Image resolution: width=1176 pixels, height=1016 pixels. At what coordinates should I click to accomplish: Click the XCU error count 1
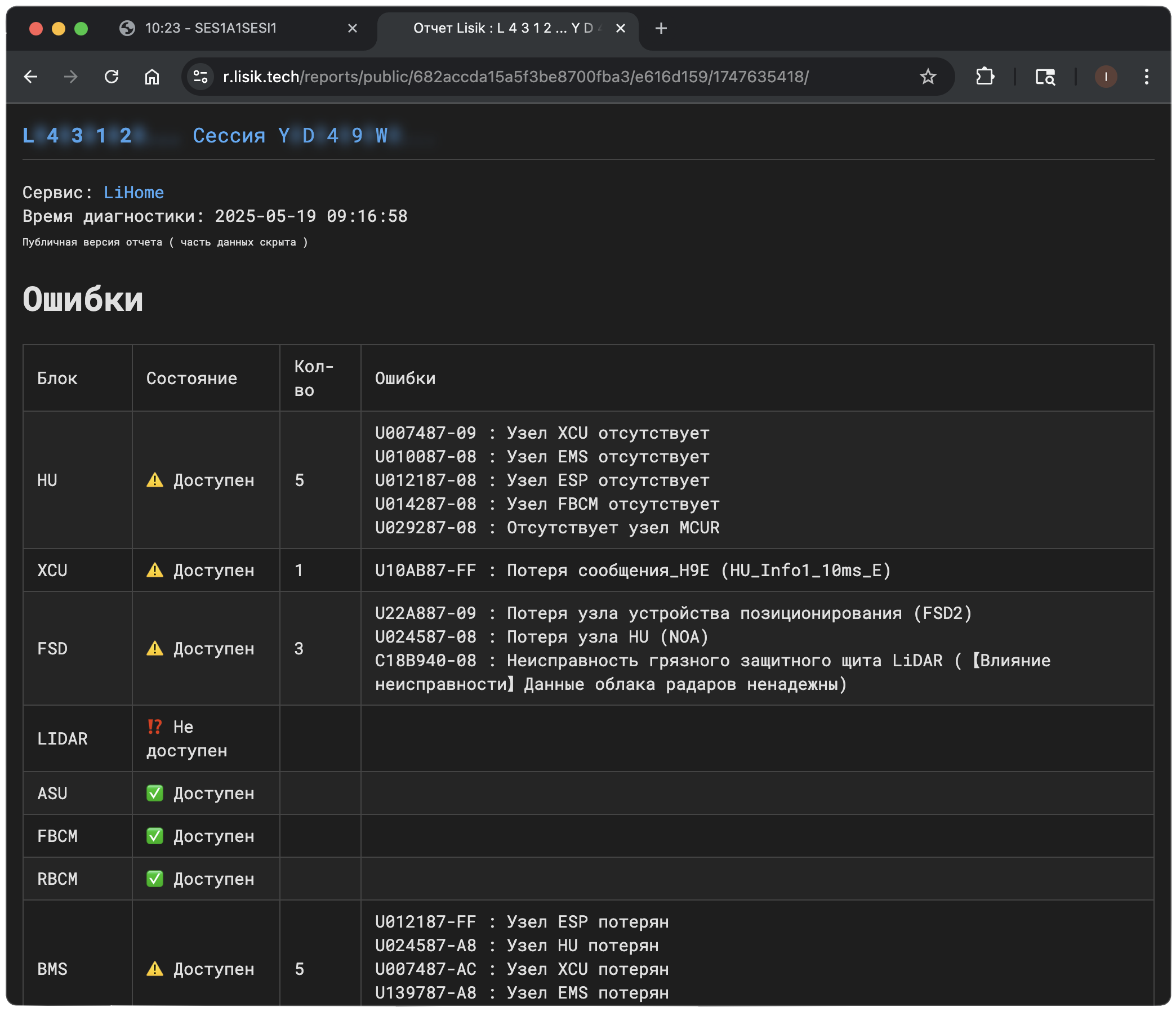point(299,570)
